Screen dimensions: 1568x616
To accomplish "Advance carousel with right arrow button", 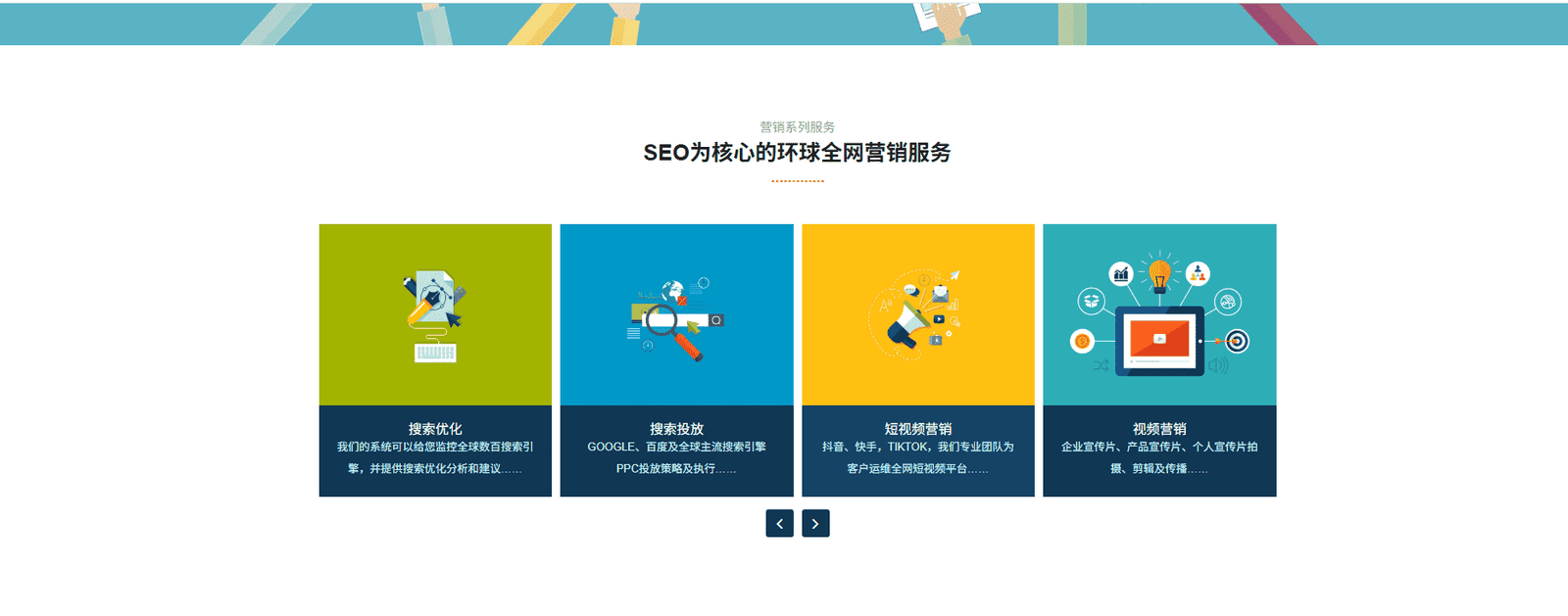I will (815, 524).
